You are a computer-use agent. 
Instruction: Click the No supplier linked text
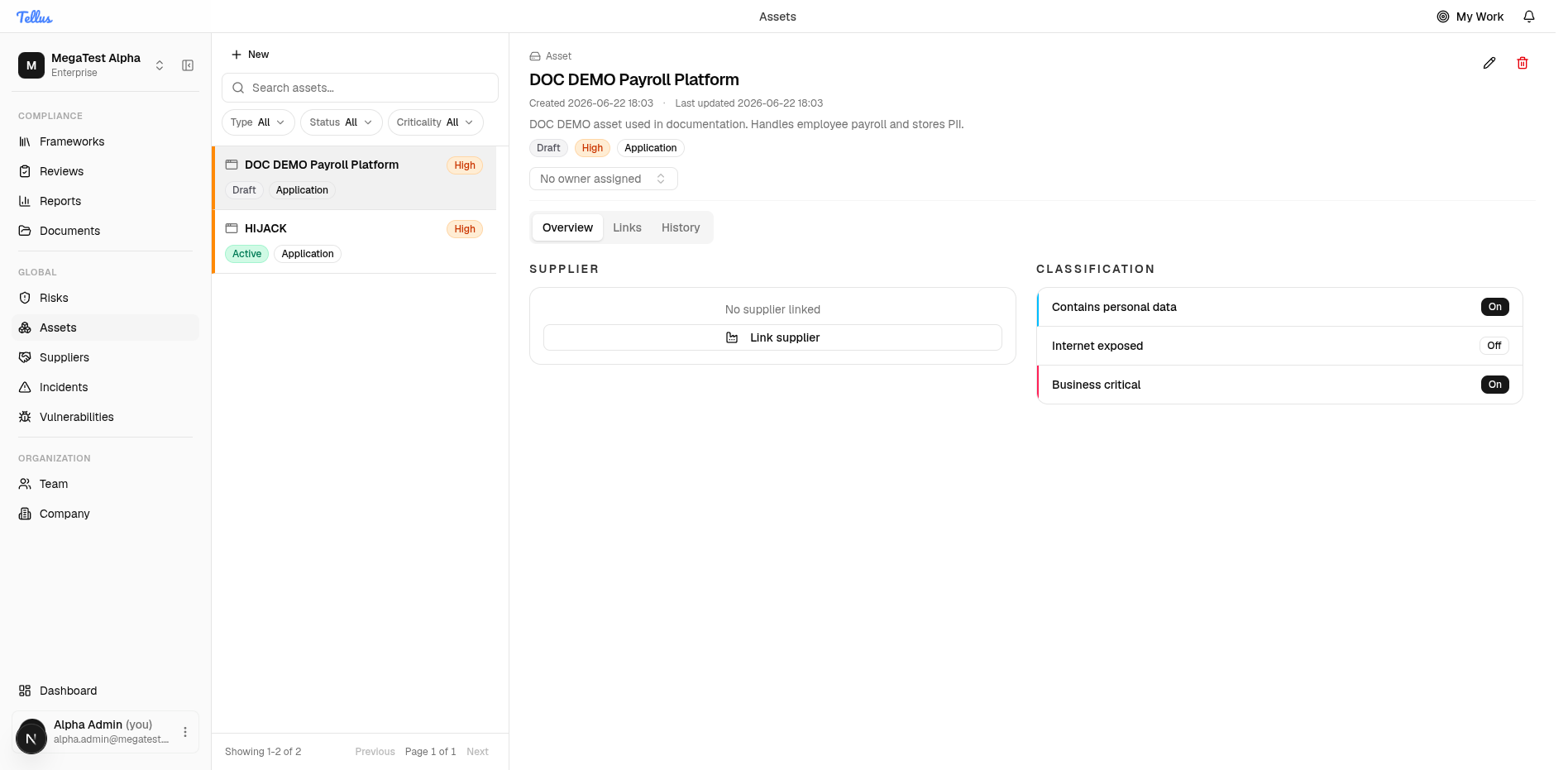click(772, 309)
